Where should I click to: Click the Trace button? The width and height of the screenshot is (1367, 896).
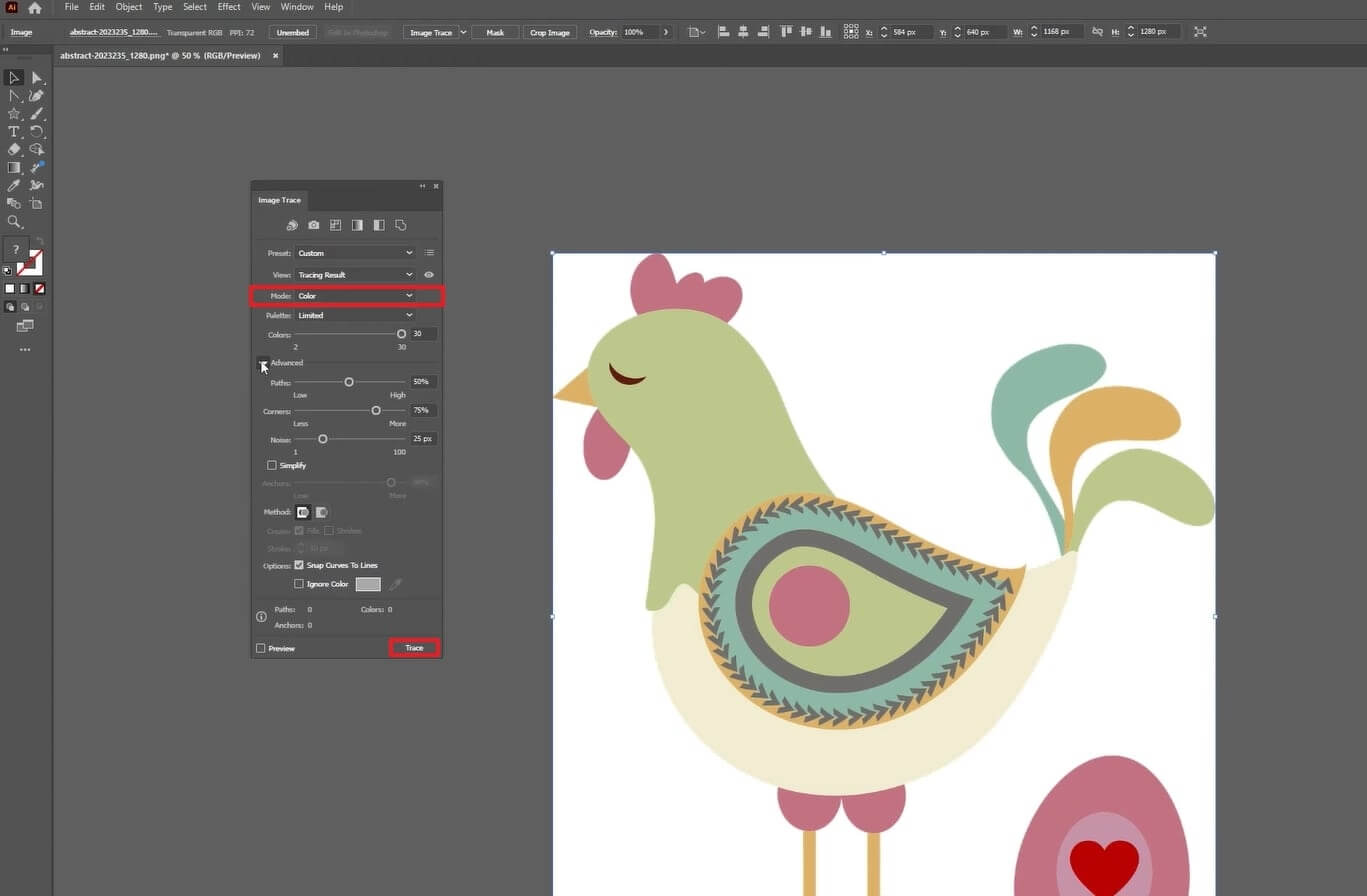[414, 648]
